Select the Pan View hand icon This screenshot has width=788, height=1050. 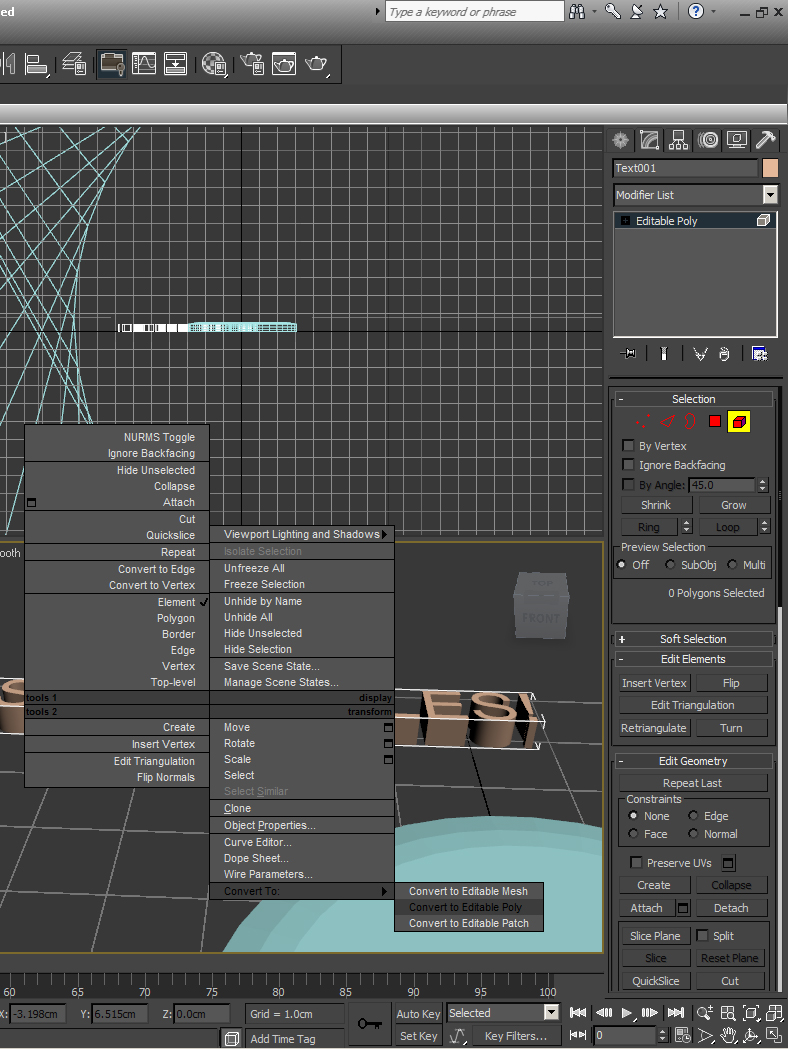point(728,1036)
